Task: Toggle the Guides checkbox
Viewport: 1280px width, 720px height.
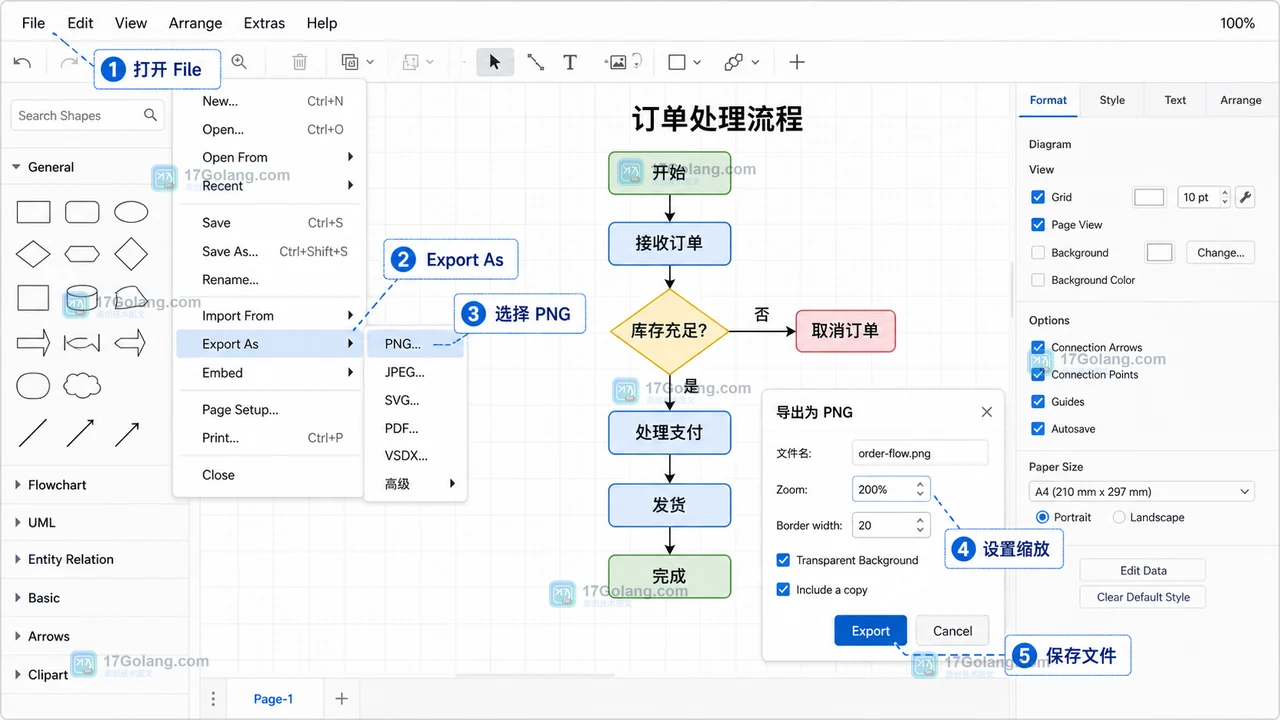Action: coord(1038,401)
